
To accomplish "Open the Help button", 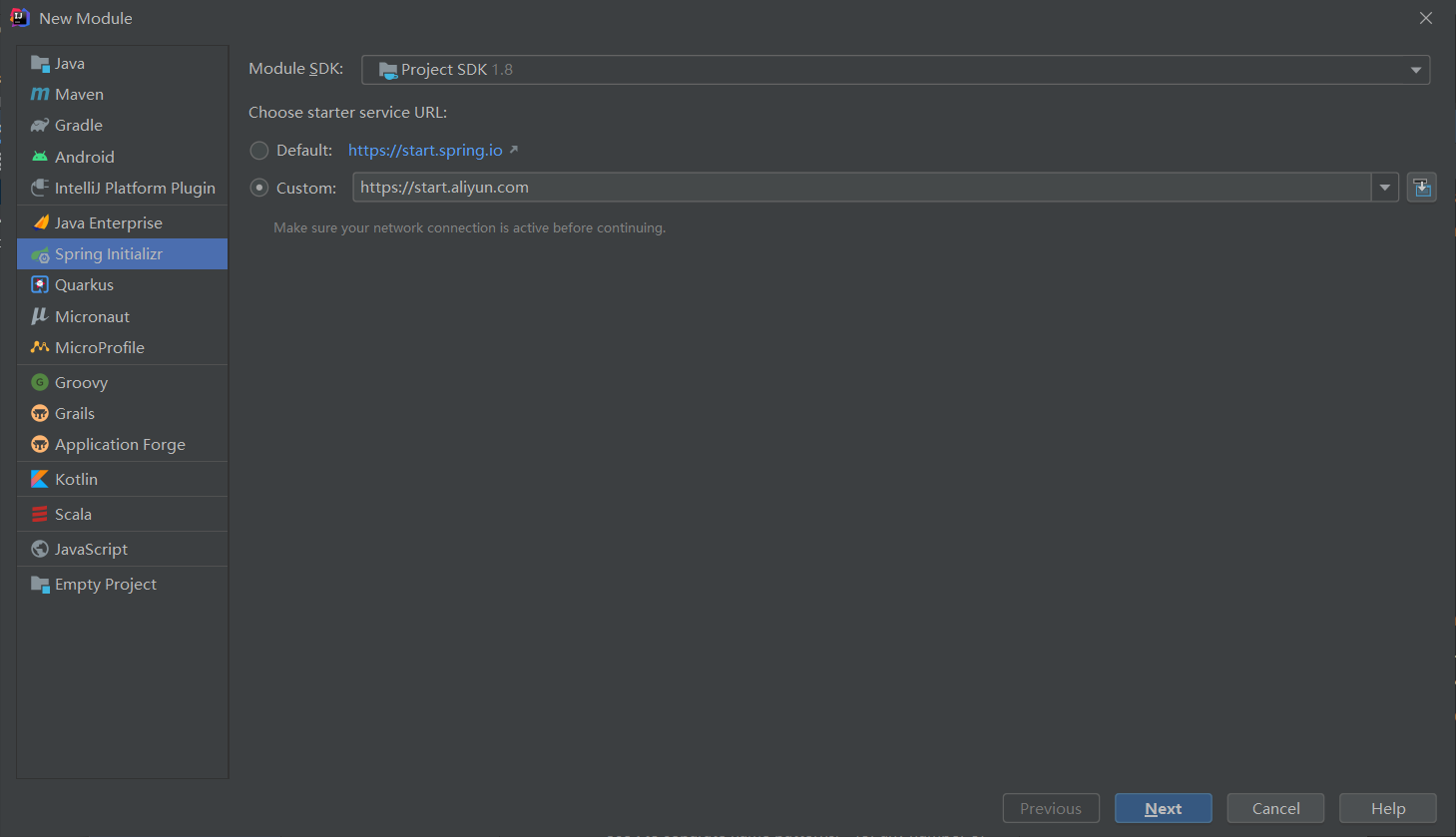I will 1387,808.
